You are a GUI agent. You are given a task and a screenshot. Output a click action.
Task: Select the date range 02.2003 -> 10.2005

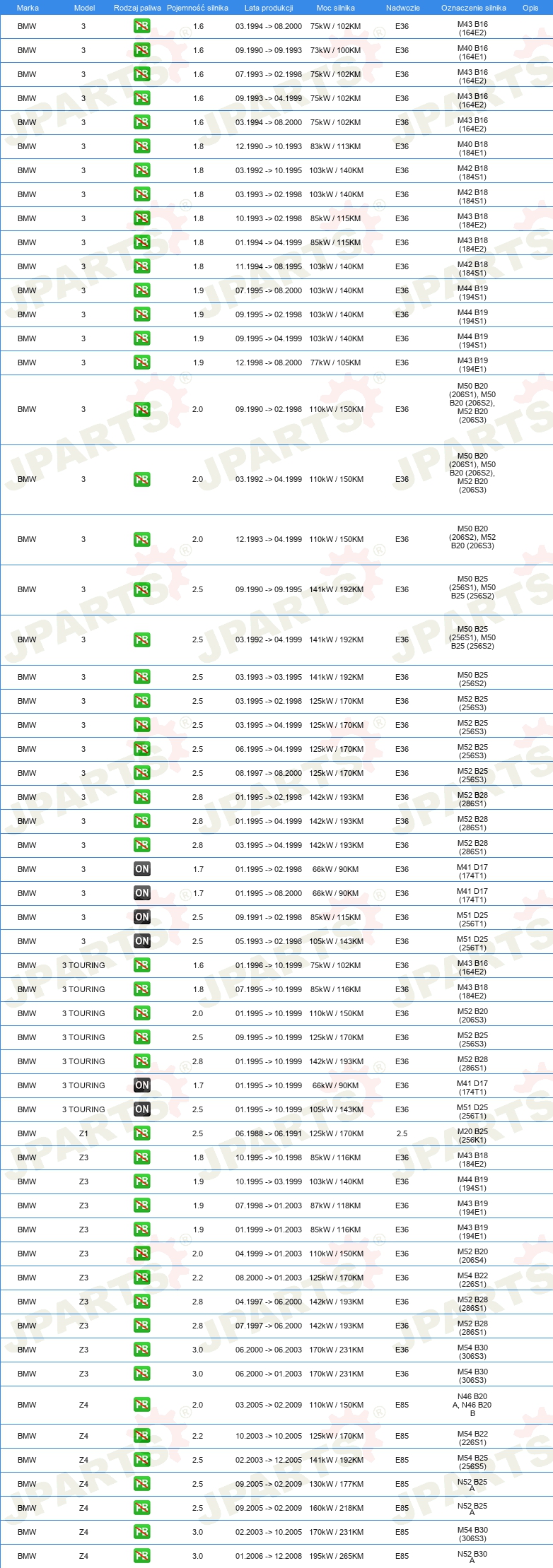(x=269, y=1532)
